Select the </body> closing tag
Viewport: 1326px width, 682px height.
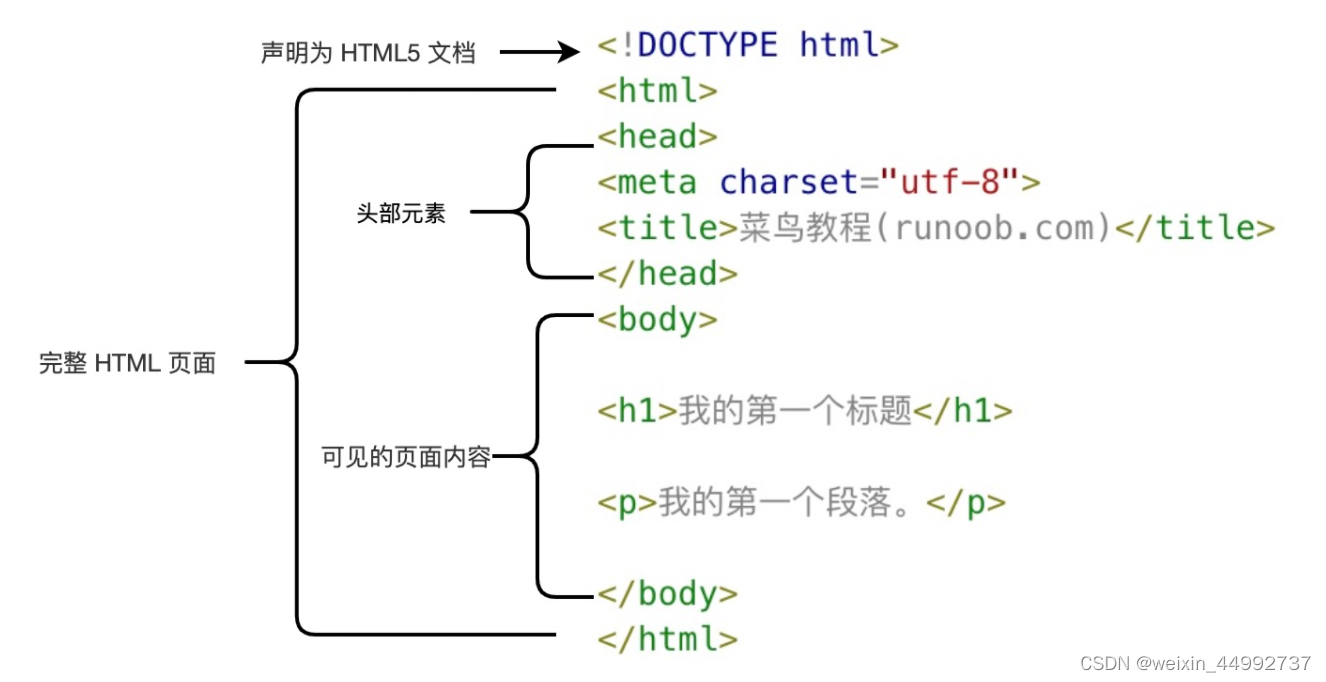click(x=665, y=593)
